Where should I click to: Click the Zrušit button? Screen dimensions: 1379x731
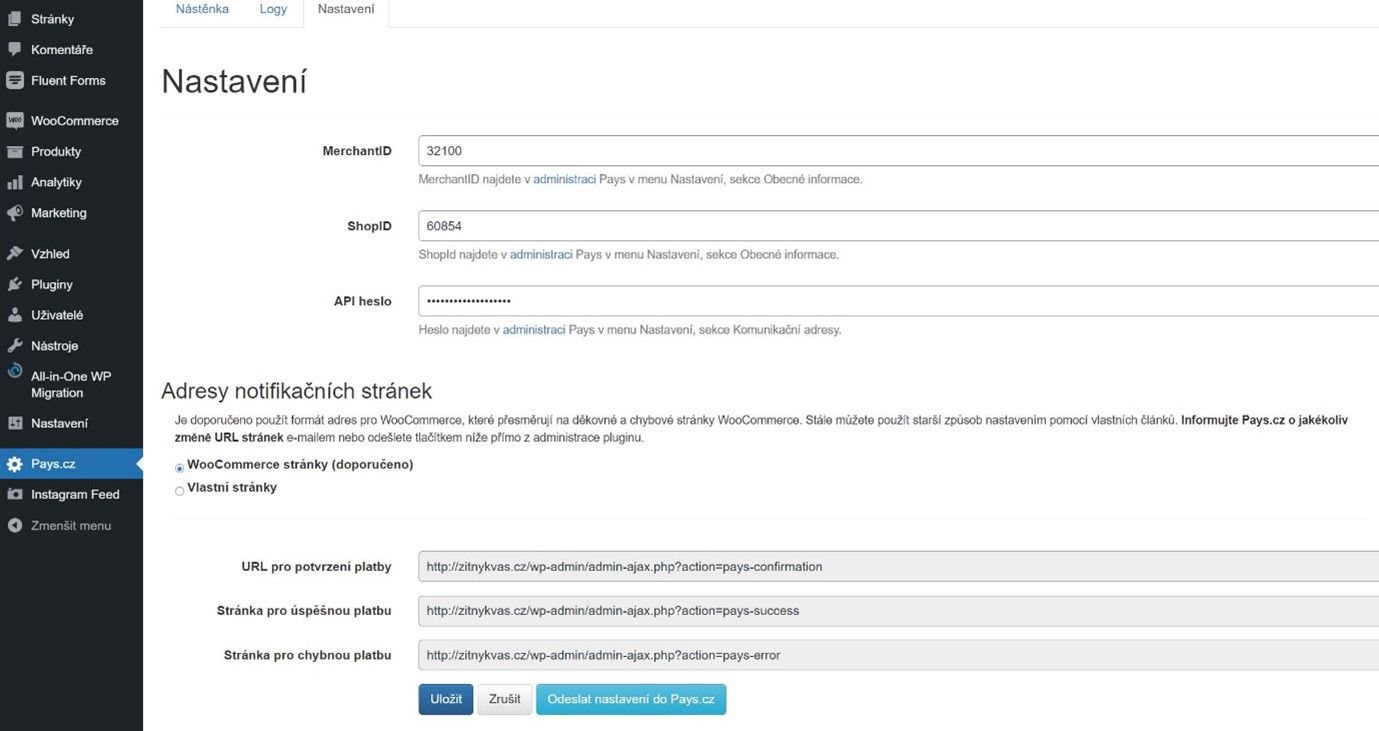(504, 699)
